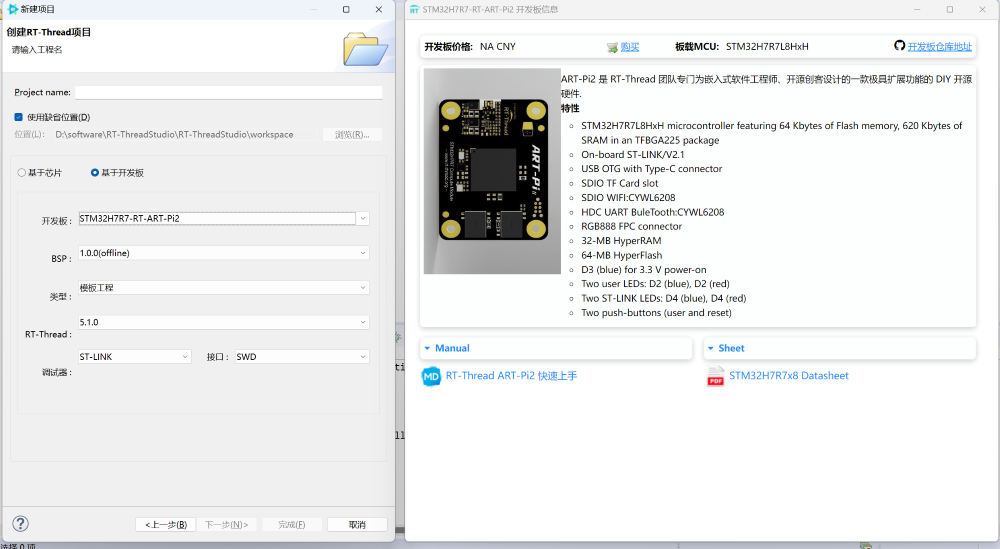Click the previous step back button
Screen dimensions: 1000x549
click(166, 524)
